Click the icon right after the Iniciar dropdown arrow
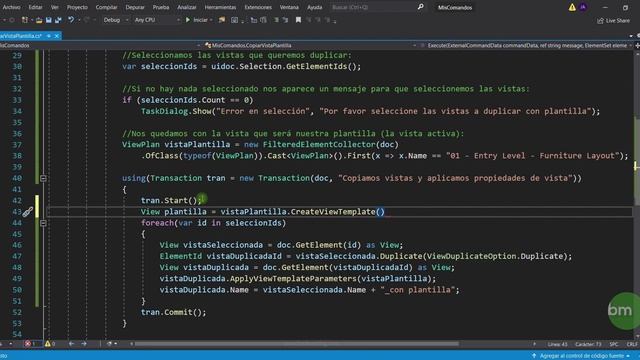Image resolution: width=640 pixels, height=360 pixels. [x=222, y=20]
